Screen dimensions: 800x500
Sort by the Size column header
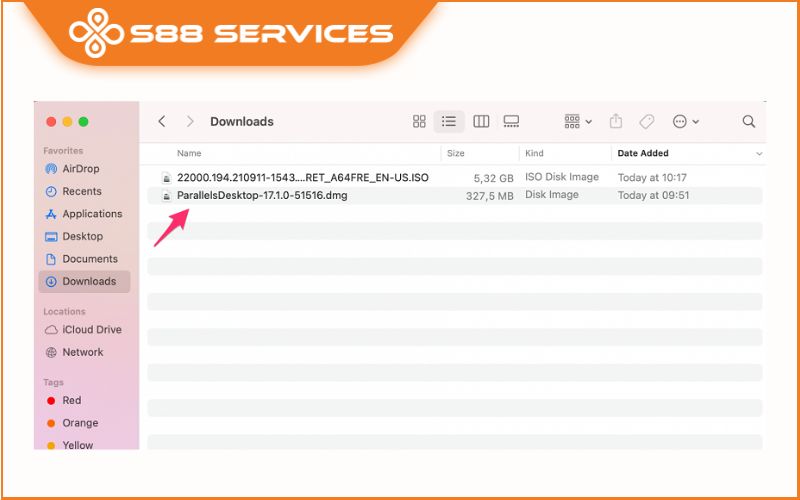[x=456, y=153]
